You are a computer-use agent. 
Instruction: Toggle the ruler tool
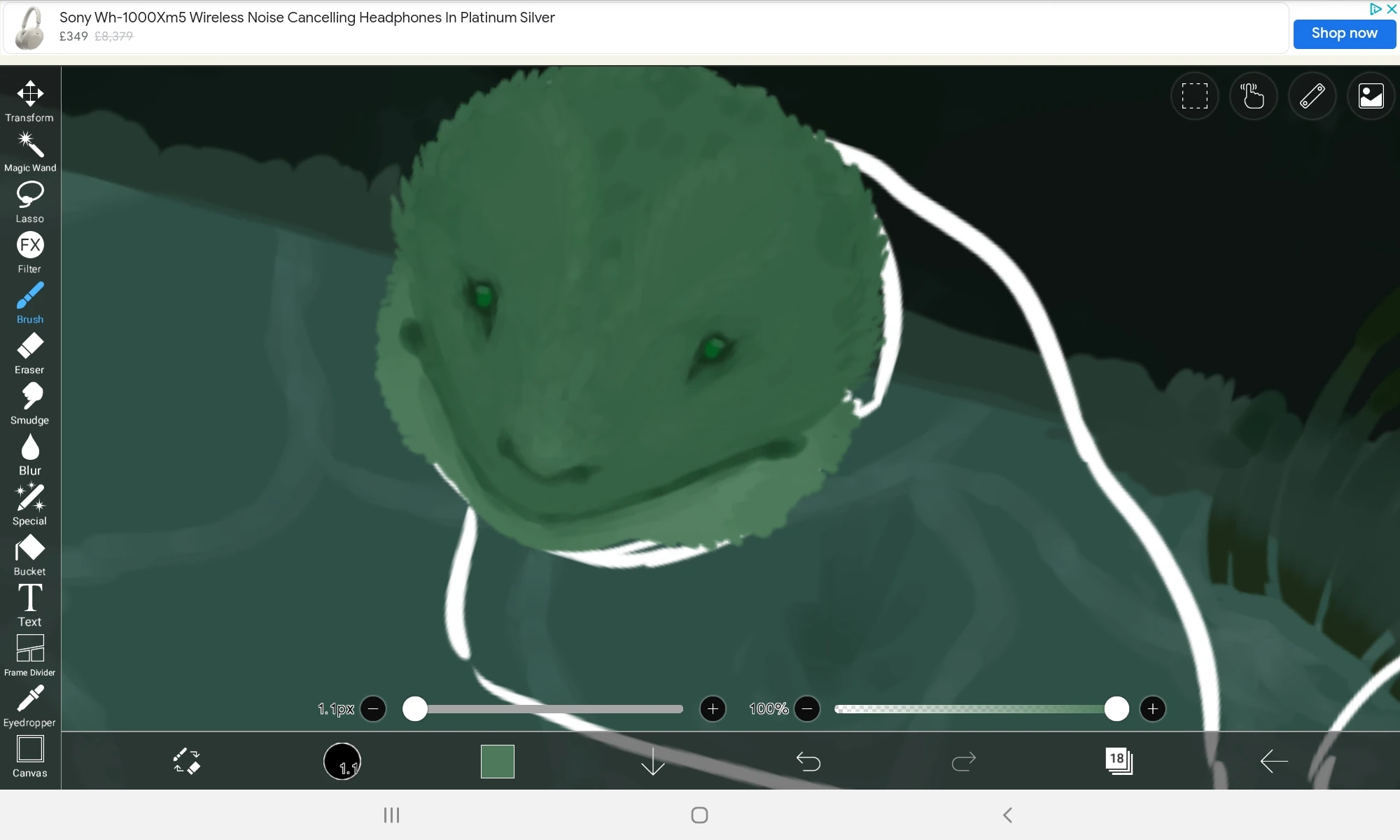click(x=1312, y=96)
